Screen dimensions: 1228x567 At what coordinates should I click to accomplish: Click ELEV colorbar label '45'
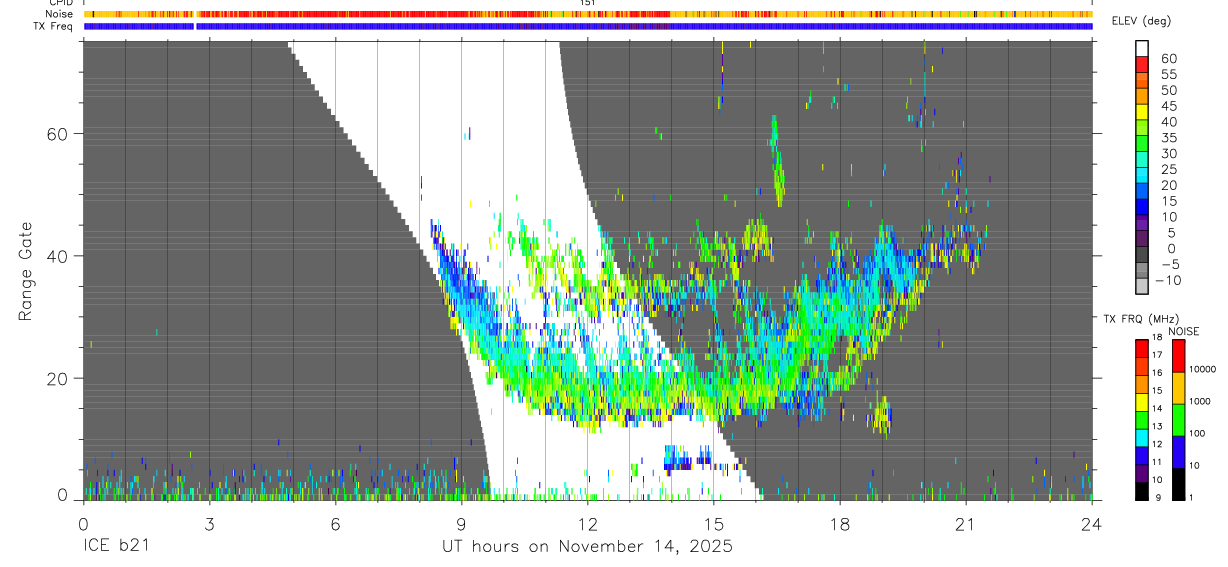[x=1167, y=106]
